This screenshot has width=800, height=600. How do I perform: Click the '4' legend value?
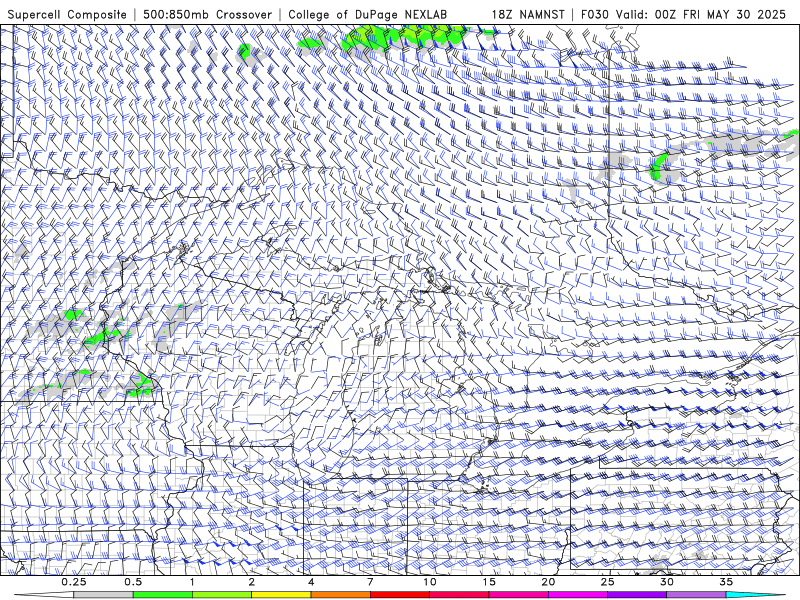(x=311, y=582)
